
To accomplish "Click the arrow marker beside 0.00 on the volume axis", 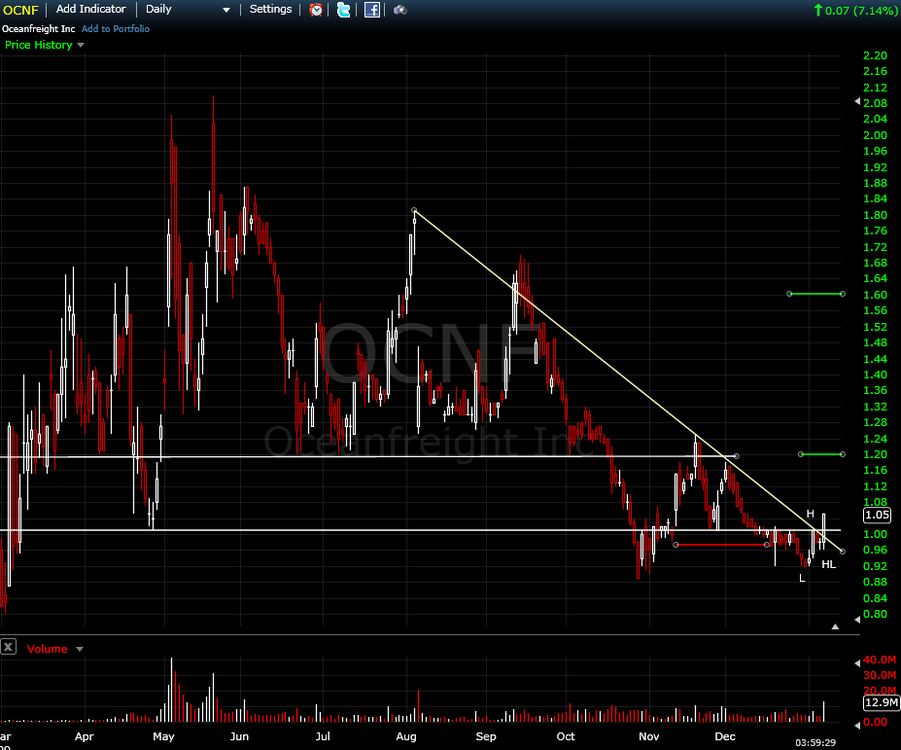I will click(x=857, y=725).
